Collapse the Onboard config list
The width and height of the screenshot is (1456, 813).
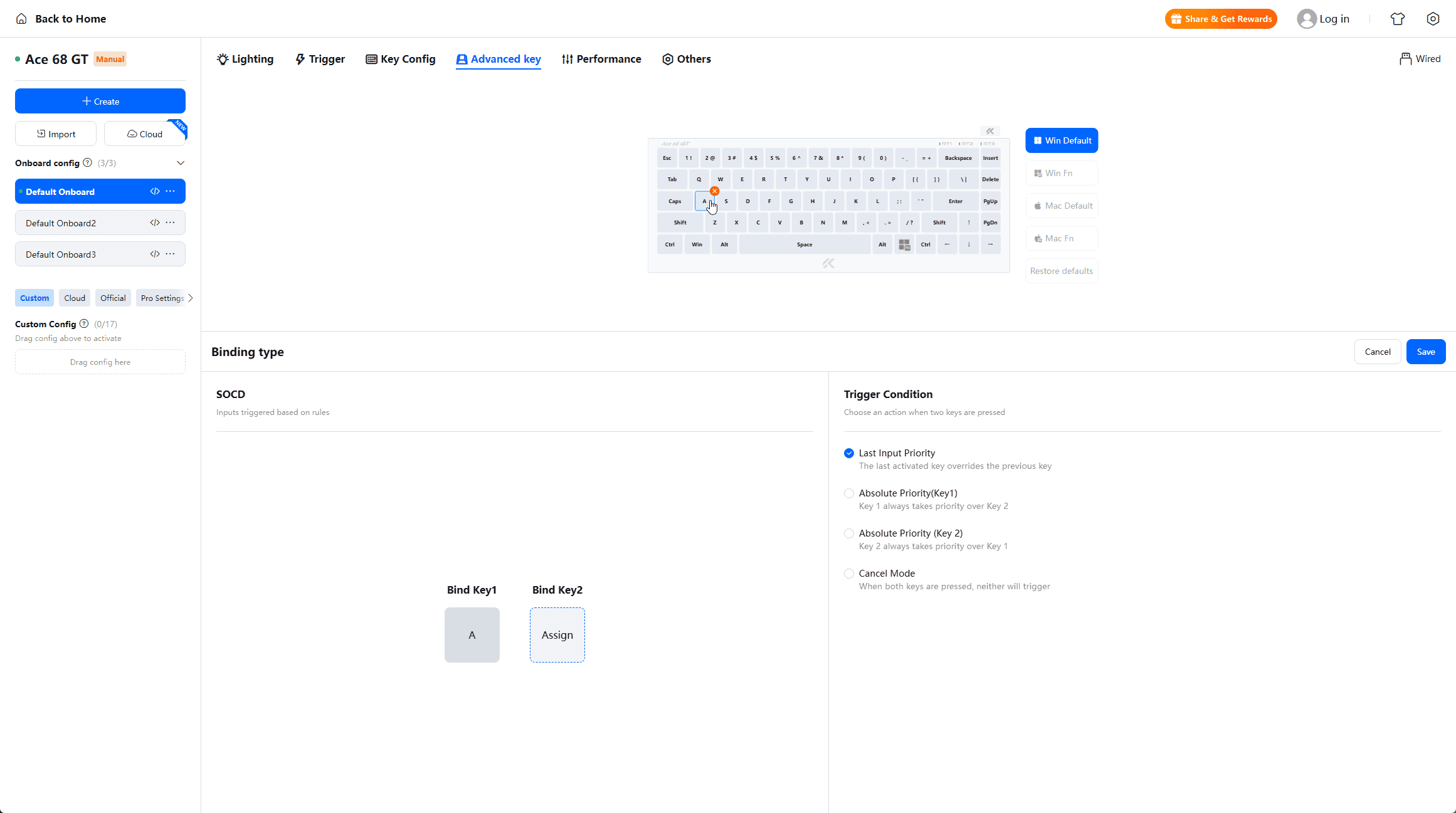(x=181, y=163)
